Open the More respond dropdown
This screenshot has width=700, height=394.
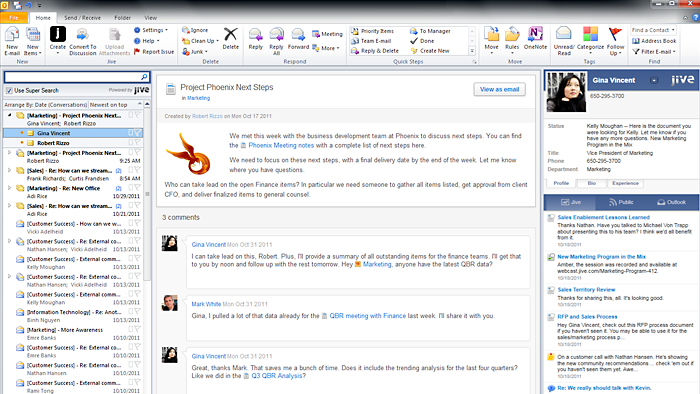[326, 48]
